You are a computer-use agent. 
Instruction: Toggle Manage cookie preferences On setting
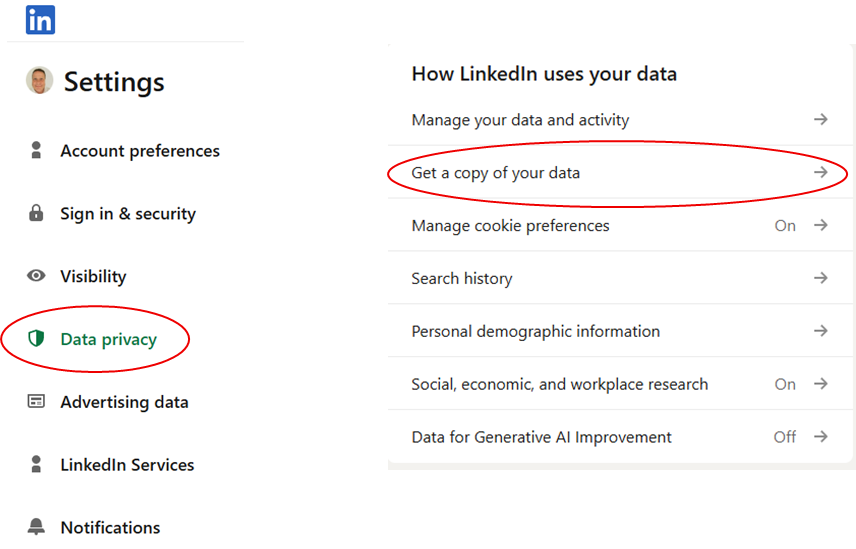(785, 226)
